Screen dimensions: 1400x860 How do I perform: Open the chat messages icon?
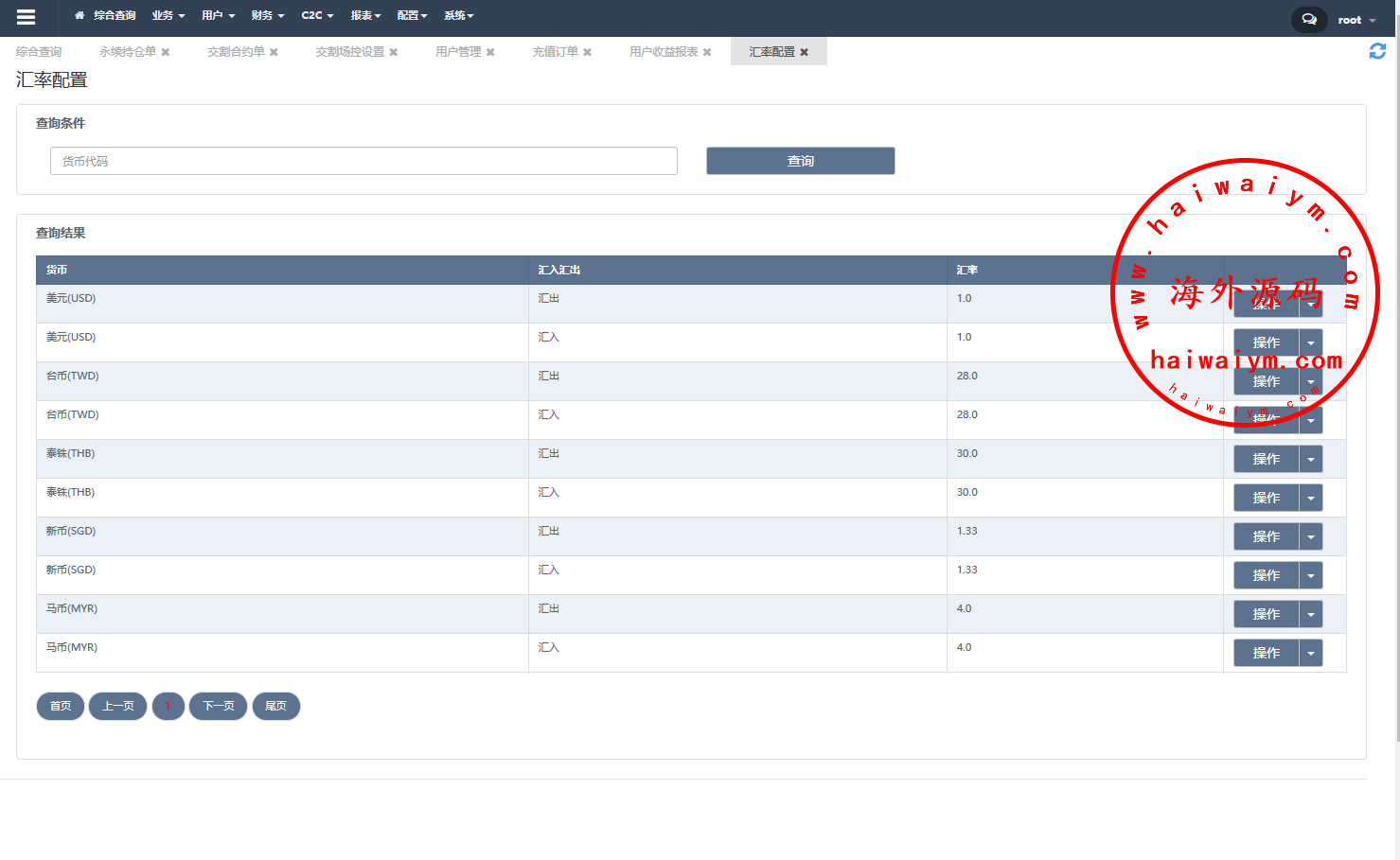(1309, 19)
